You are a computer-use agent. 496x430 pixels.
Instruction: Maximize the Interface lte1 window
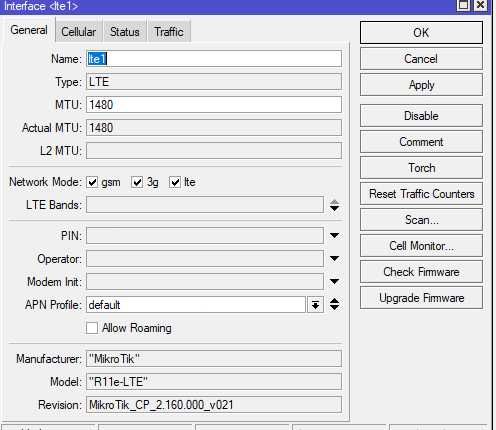point(463,5)
